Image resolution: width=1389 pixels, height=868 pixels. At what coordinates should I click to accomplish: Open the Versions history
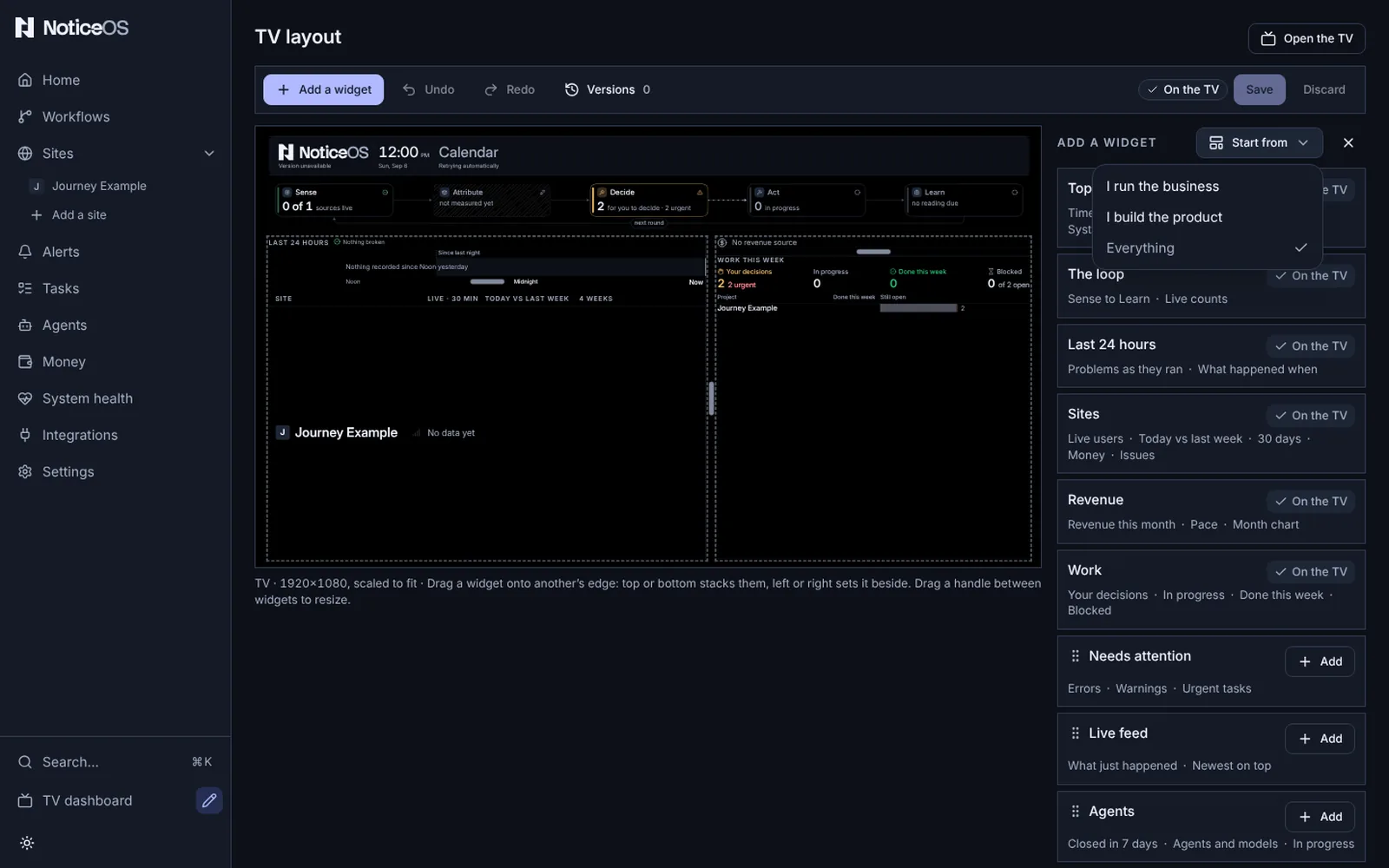click(x=608, y=89)
